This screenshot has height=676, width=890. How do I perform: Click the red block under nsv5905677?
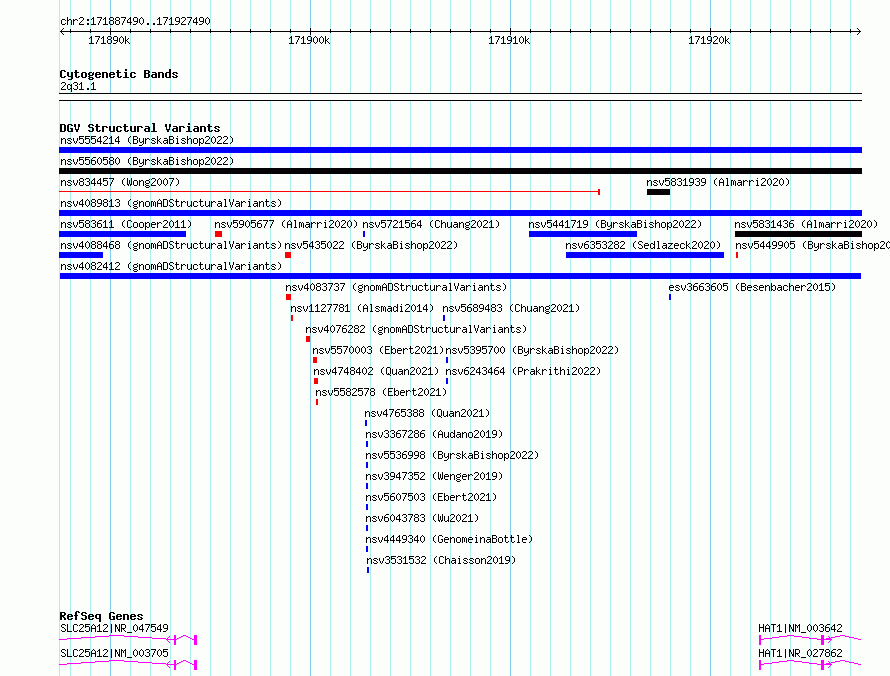219,234
